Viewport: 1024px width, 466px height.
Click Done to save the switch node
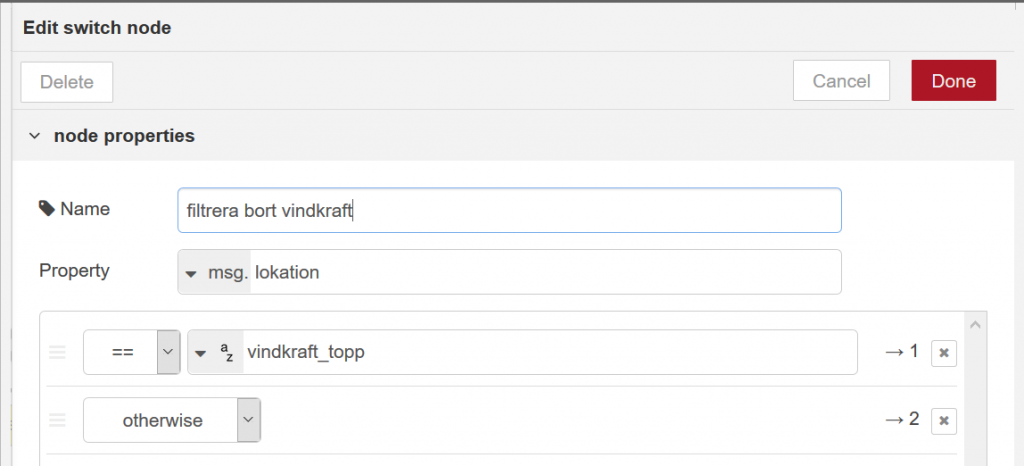click(953, 81)
